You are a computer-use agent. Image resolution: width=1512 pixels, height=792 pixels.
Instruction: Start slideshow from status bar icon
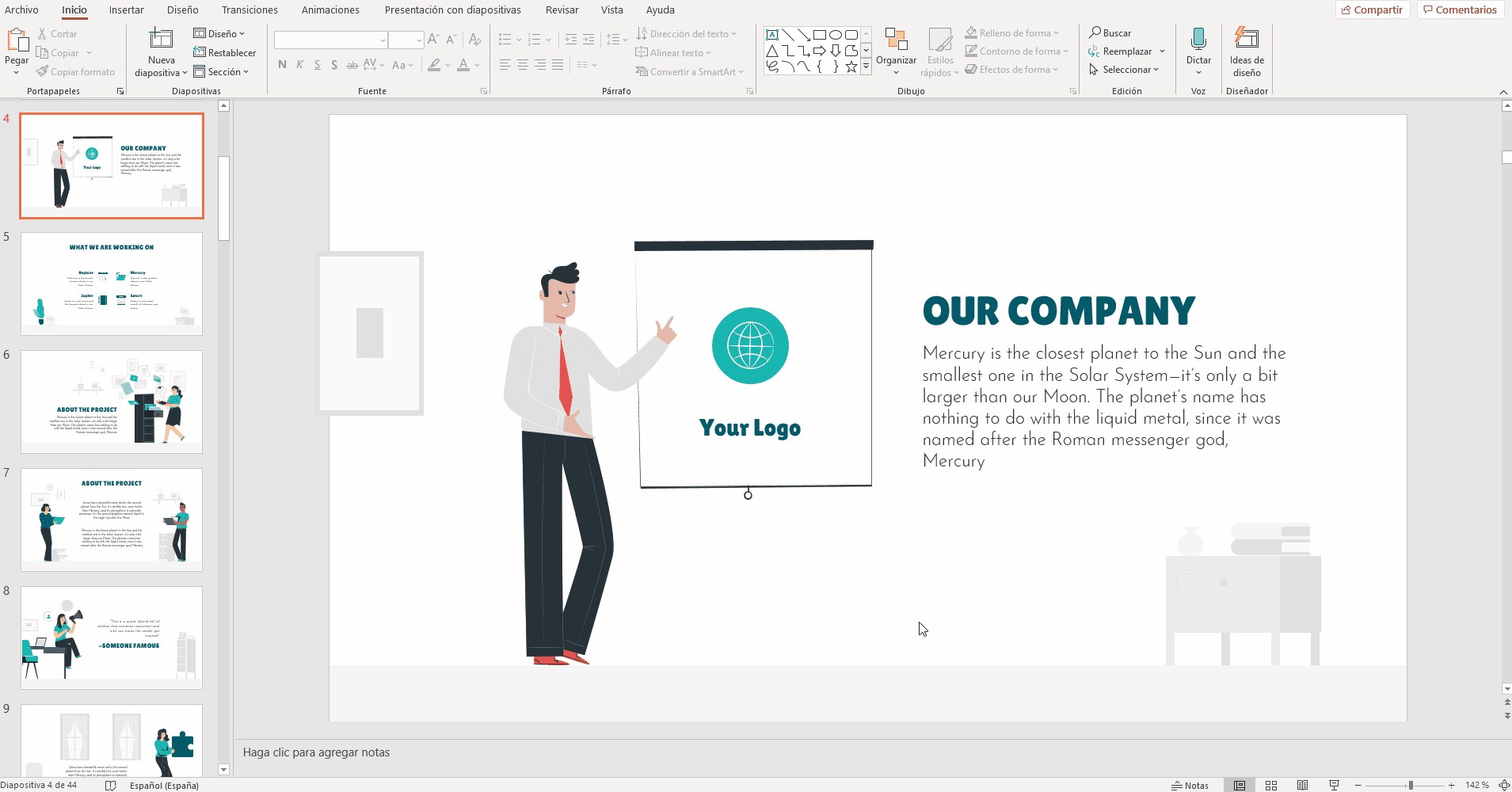[1335, 785]
